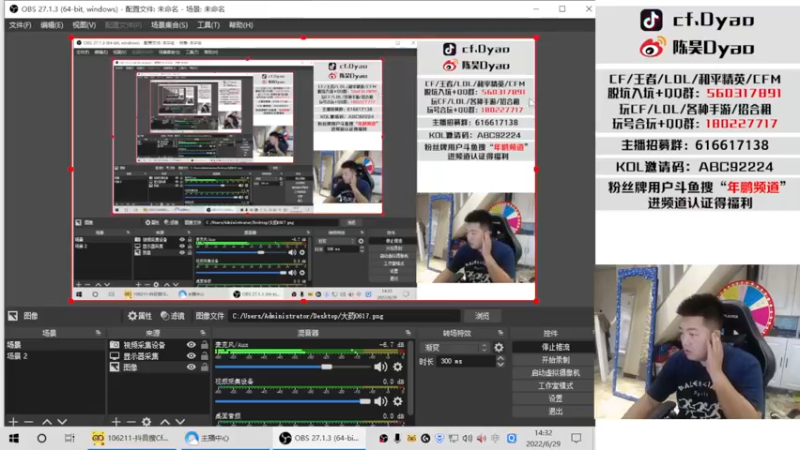
Task: Open Task View on taskbar
Action: [x=69, y=438]
